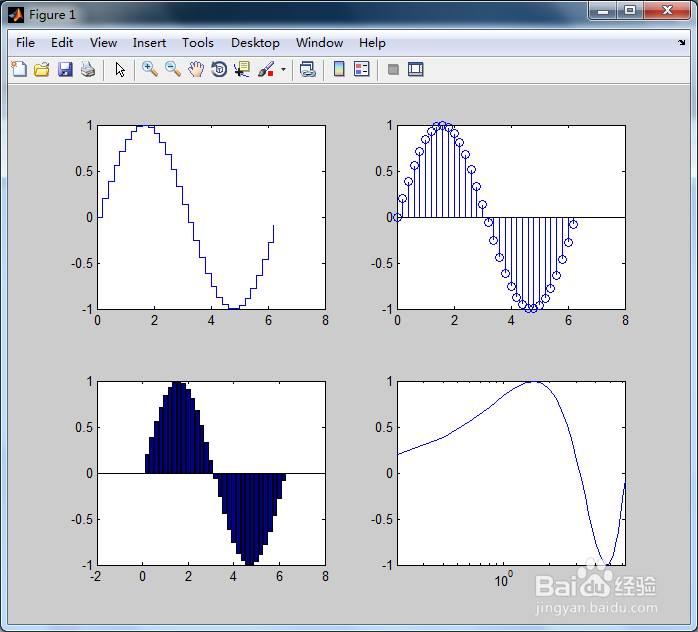698x632 pixels.
Task: Open the View menu
Action: click(103, 43)
